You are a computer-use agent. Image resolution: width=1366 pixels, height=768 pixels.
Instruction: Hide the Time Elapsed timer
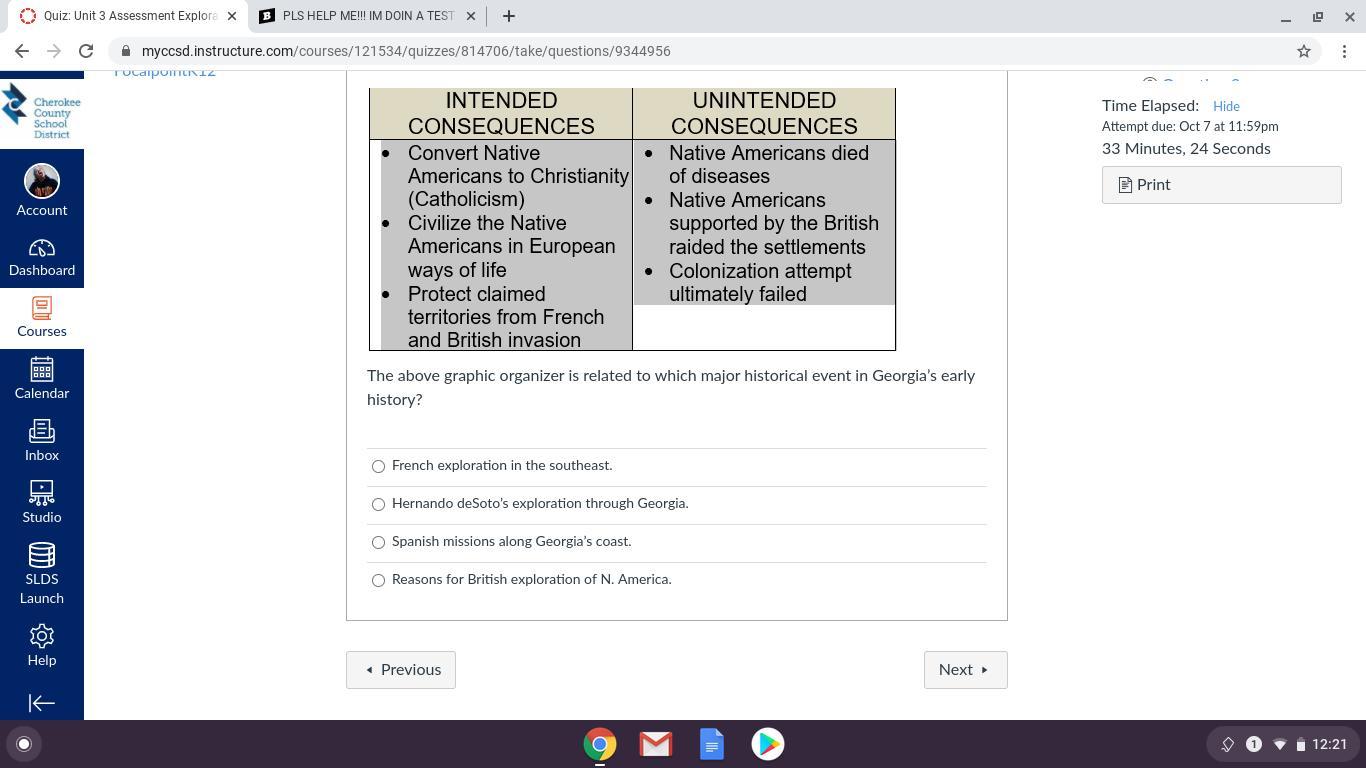point(1226,106)
